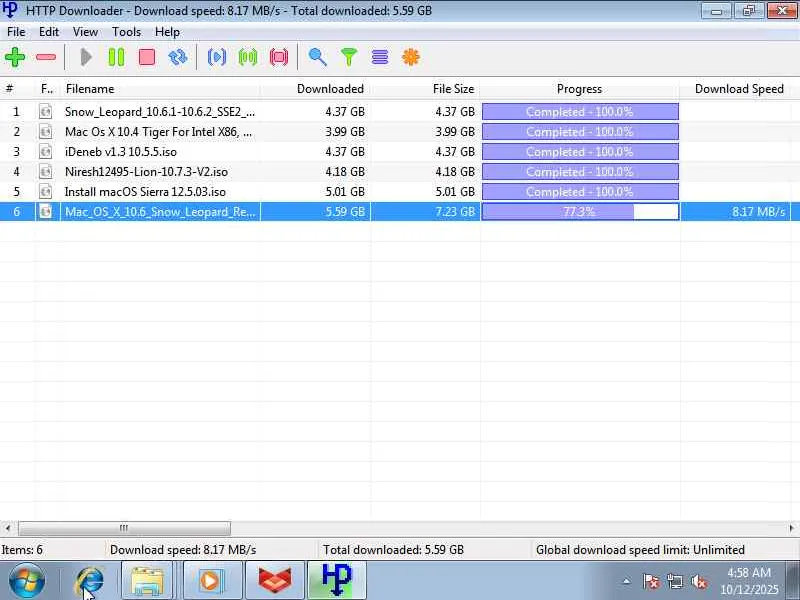The height and width of the screenshot is (600, 800).
Task: Open Windows Explorer folder taskbar icon
Action: coord(147,581)
